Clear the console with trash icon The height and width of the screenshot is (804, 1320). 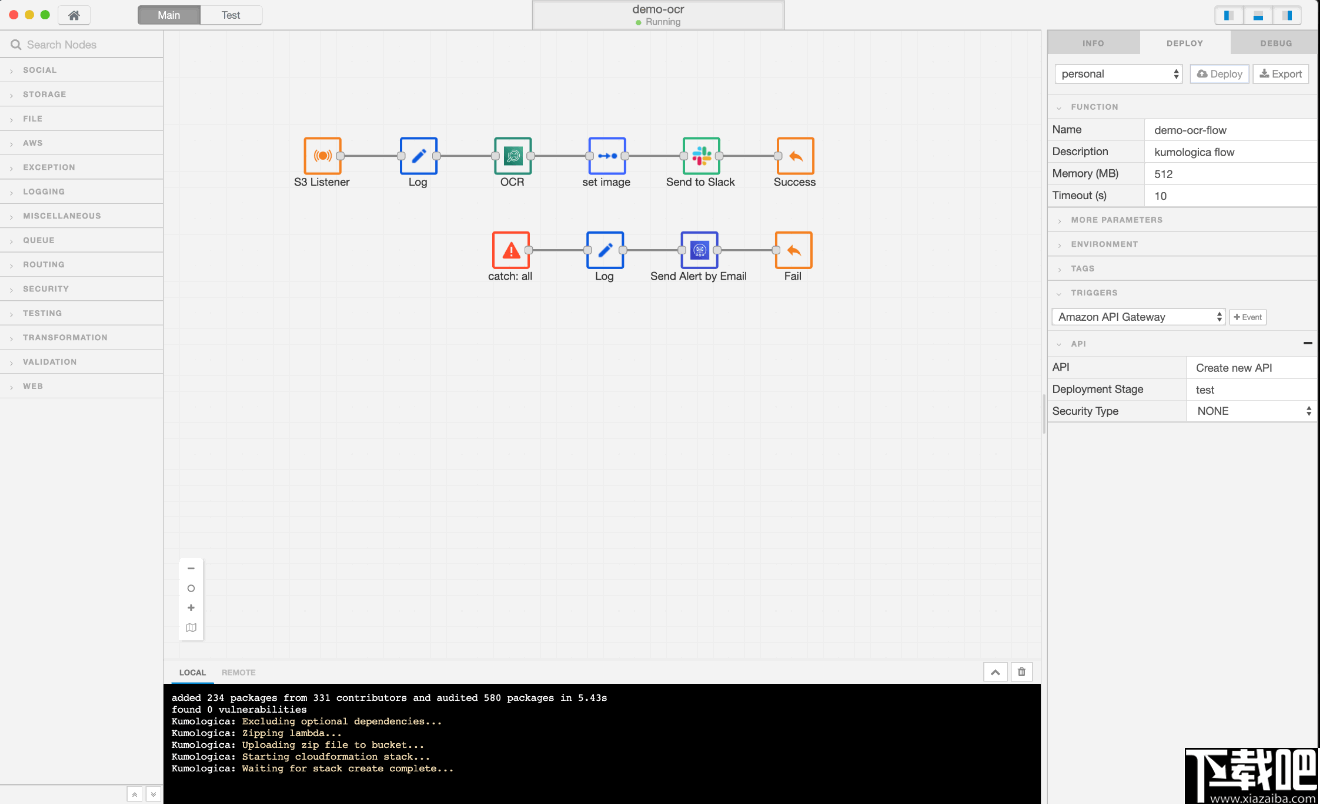point(1021,672)
